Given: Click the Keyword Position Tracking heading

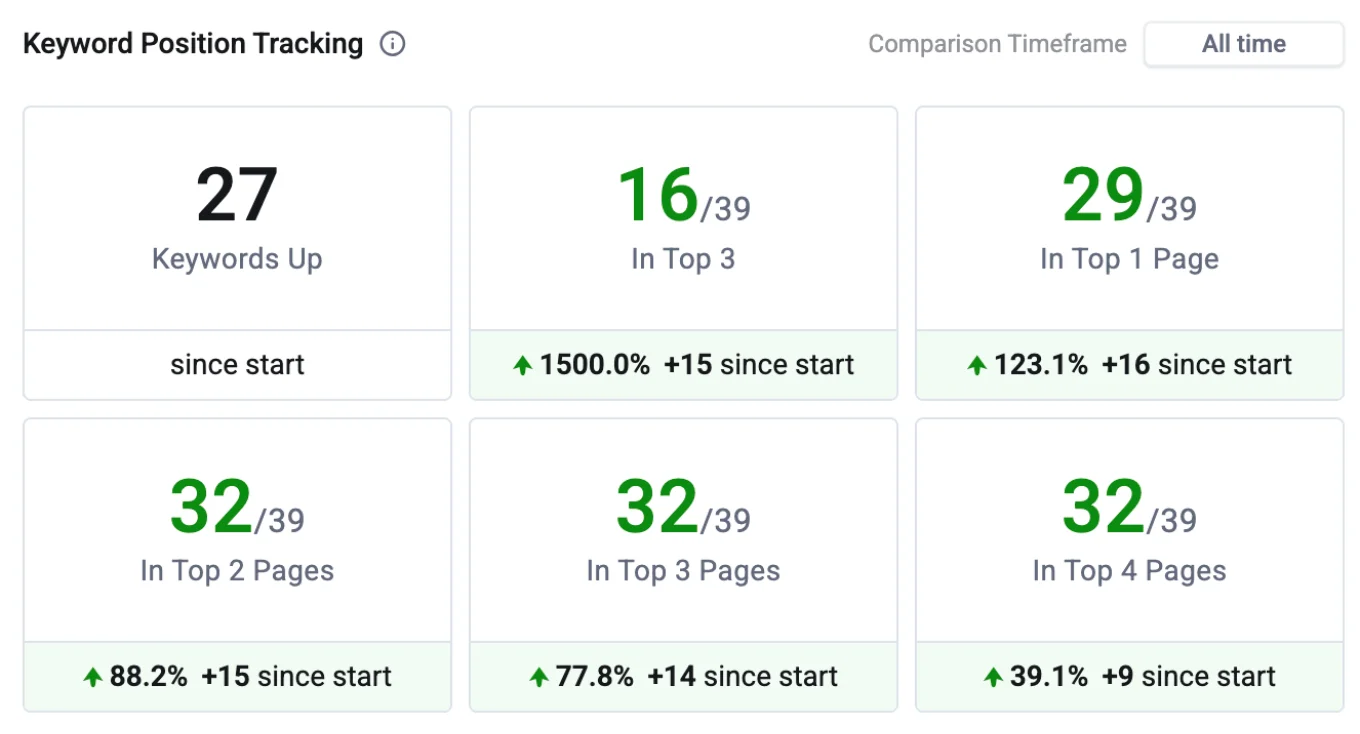Looking at the screenshot, I should tap(194, 43).
